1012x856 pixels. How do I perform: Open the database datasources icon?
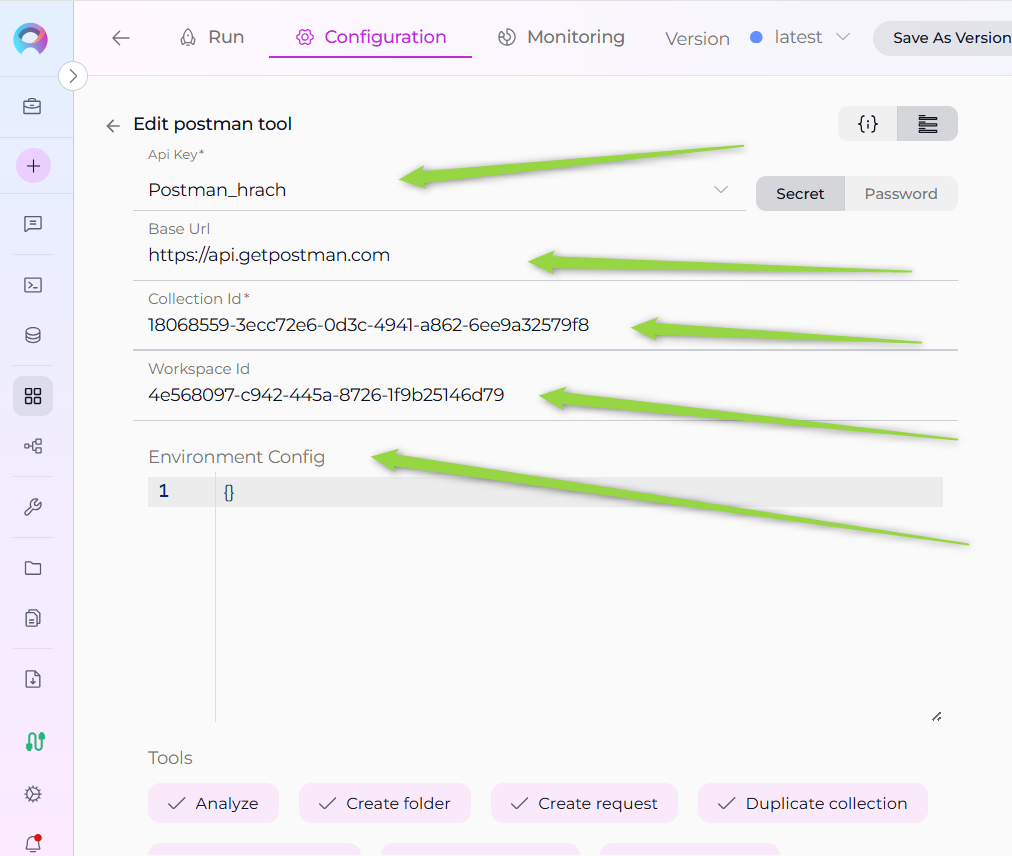(33, 335)
